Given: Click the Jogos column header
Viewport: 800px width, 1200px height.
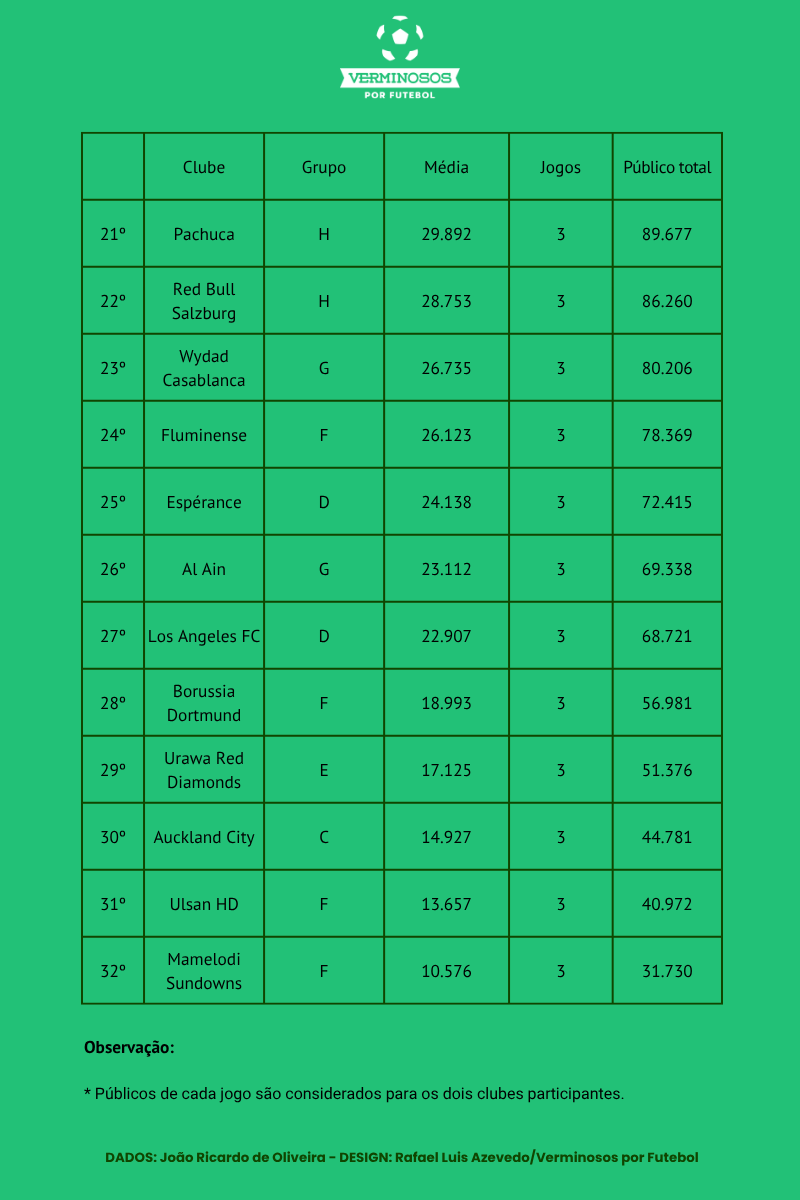Looking at the screenshot, I should pos(560,167).
